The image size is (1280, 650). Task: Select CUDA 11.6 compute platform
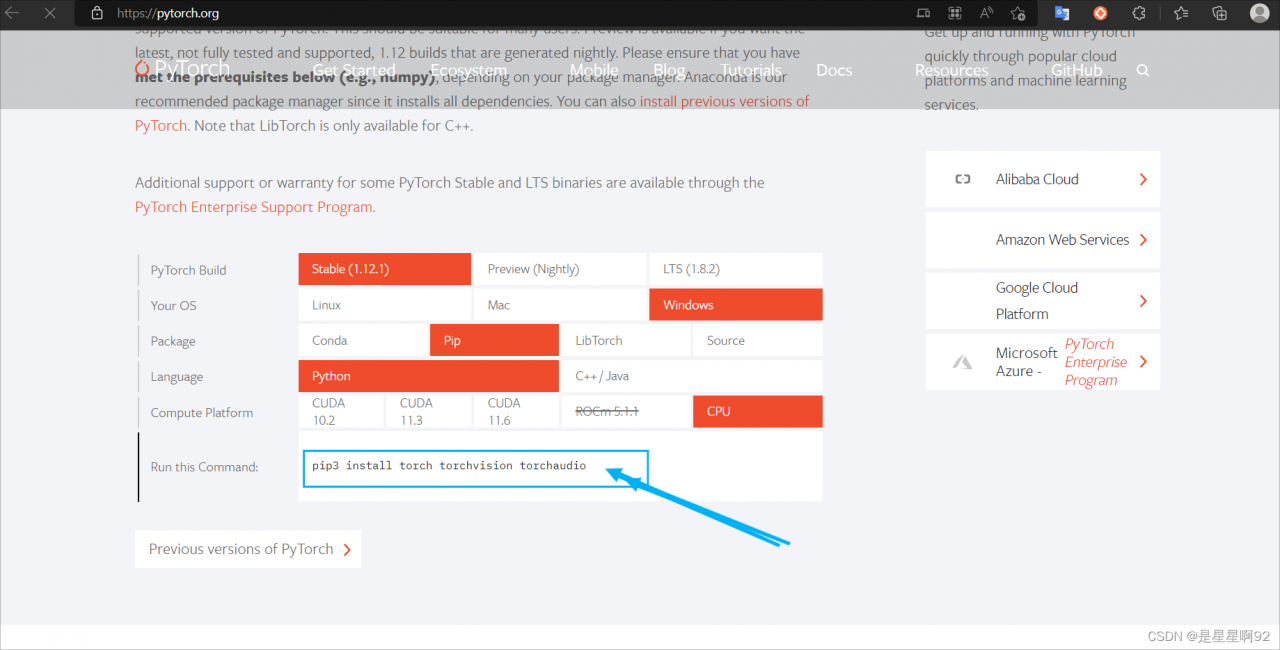click(516, 412)
